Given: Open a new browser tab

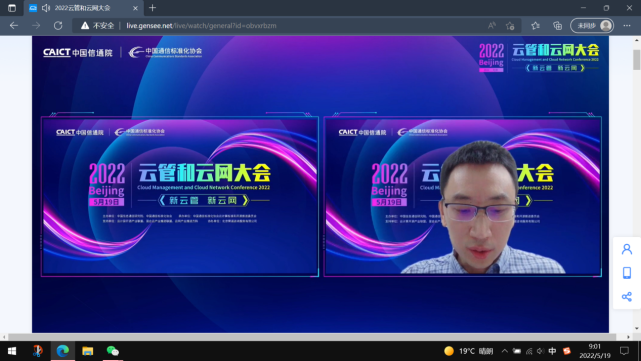Looking at the screenshot, I should pyautogui.click(x=152, y=8).
